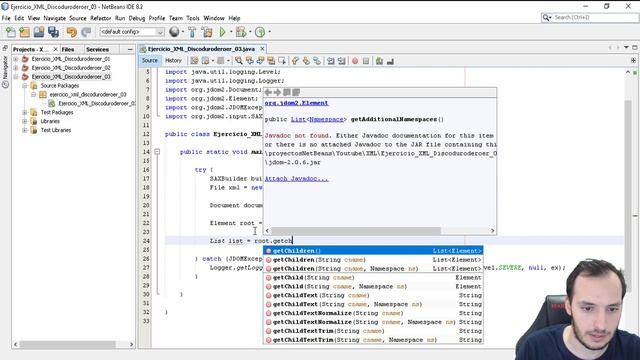Close the Ejercicio_XML_Discoduroderoer_03.java editor tab
This screenshot has height=360, width=640.
tap(262, 49)
